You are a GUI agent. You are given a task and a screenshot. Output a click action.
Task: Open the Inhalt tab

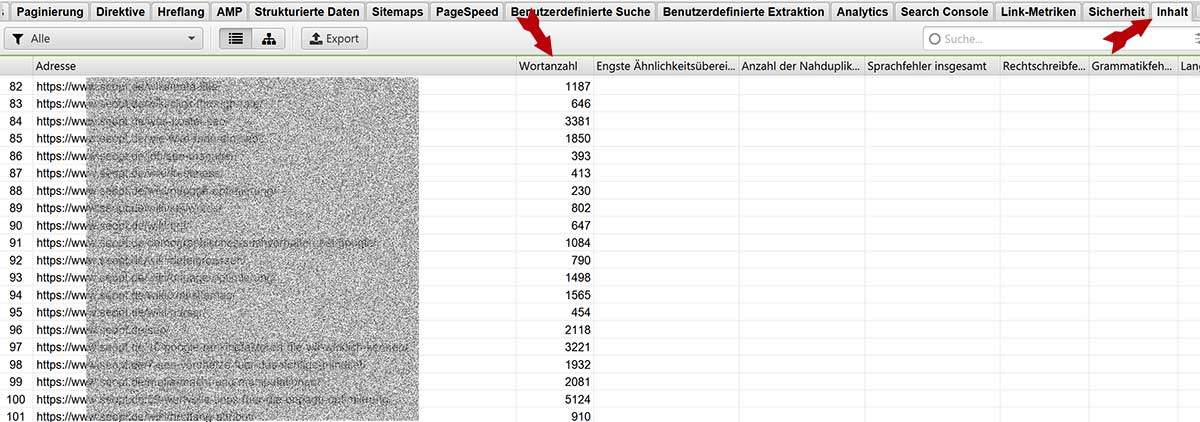click(x=1172, y=12)
